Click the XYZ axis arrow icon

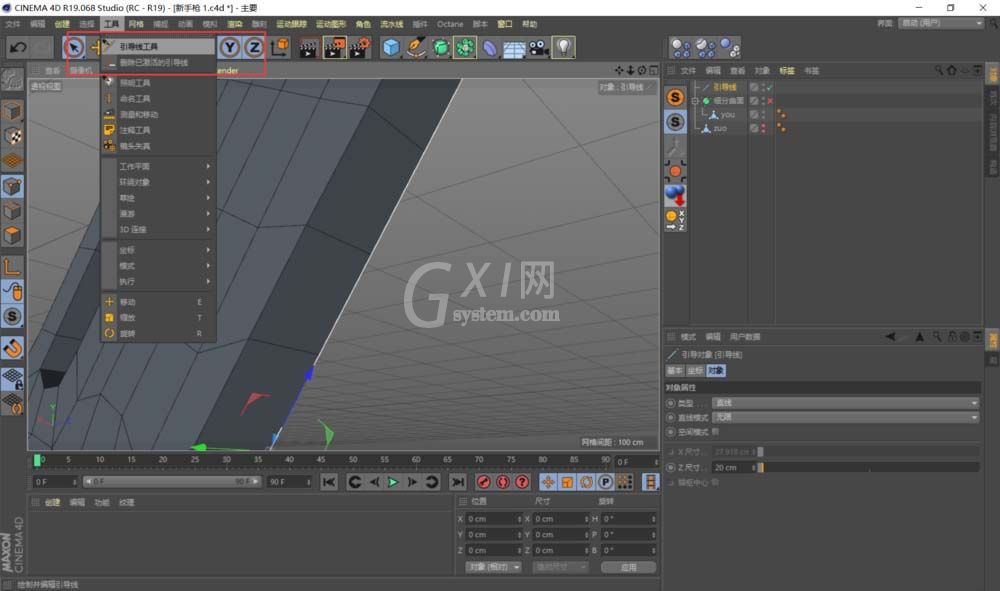pyautogui.click(x=675, y=221)
